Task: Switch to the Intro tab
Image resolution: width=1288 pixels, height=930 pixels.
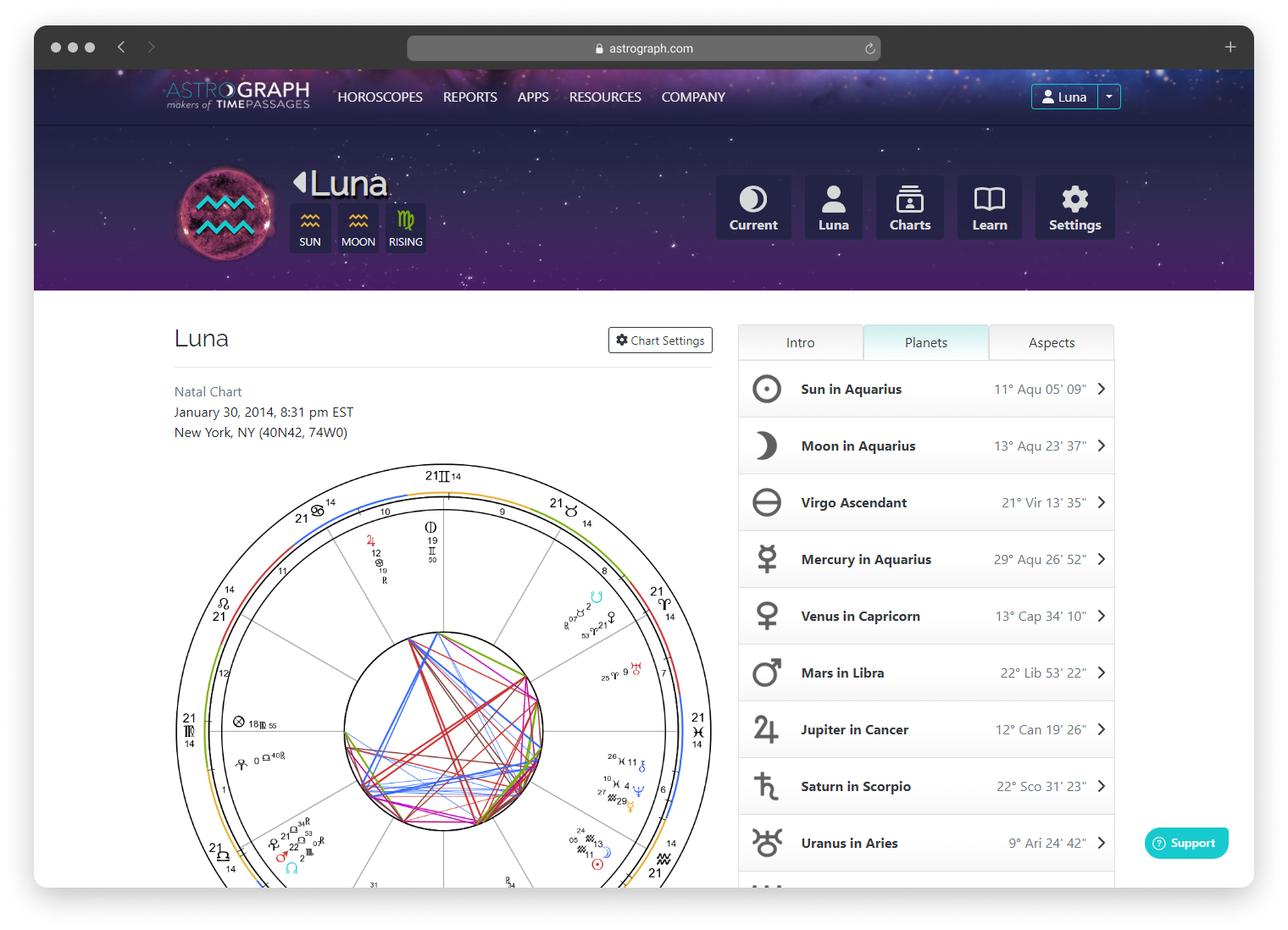Action: coord(800,343)
